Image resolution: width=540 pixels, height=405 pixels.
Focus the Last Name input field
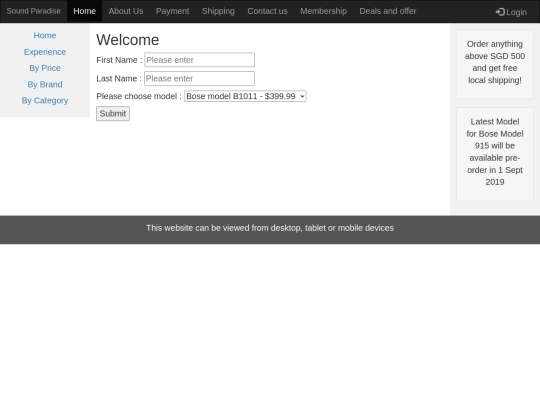click(199, 79)
